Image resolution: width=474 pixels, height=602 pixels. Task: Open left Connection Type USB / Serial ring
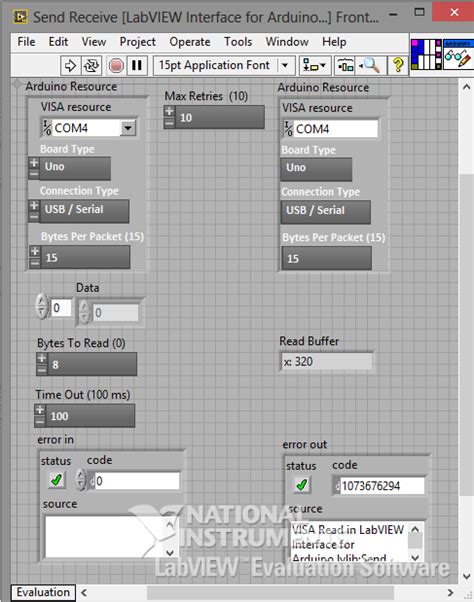point(84,210)
